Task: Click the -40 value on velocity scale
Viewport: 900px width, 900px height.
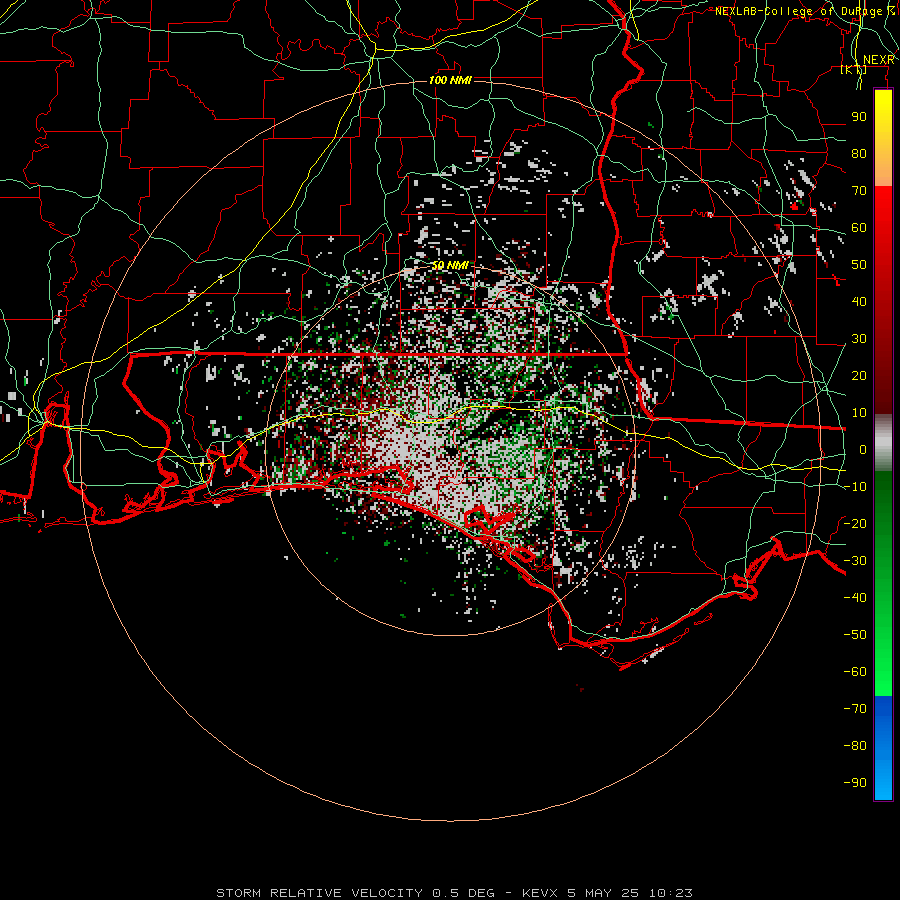Action: tap(855, 598)
